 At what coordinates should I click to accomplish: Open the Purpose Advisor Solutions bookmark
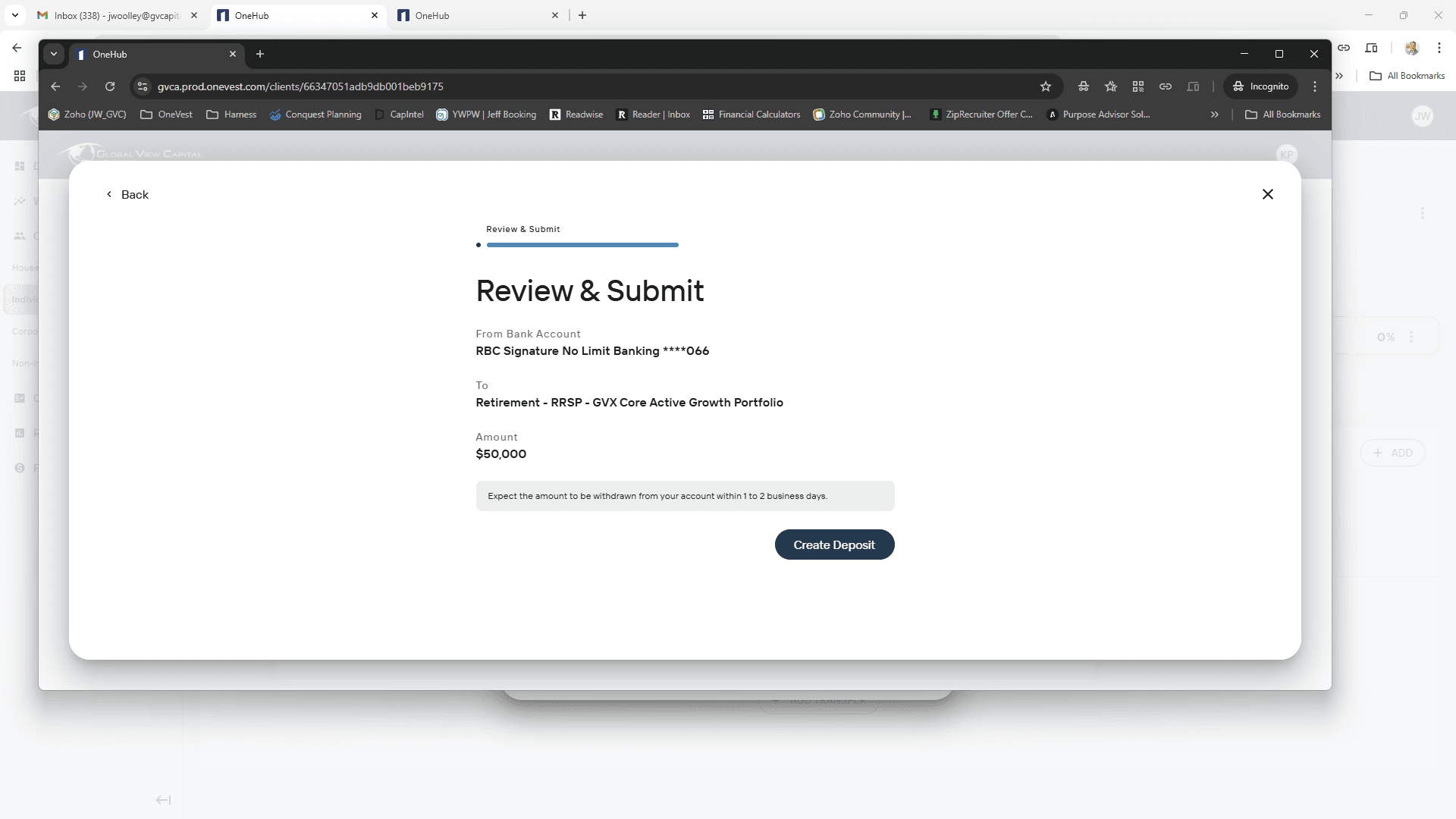click(x=1099, y=115)
